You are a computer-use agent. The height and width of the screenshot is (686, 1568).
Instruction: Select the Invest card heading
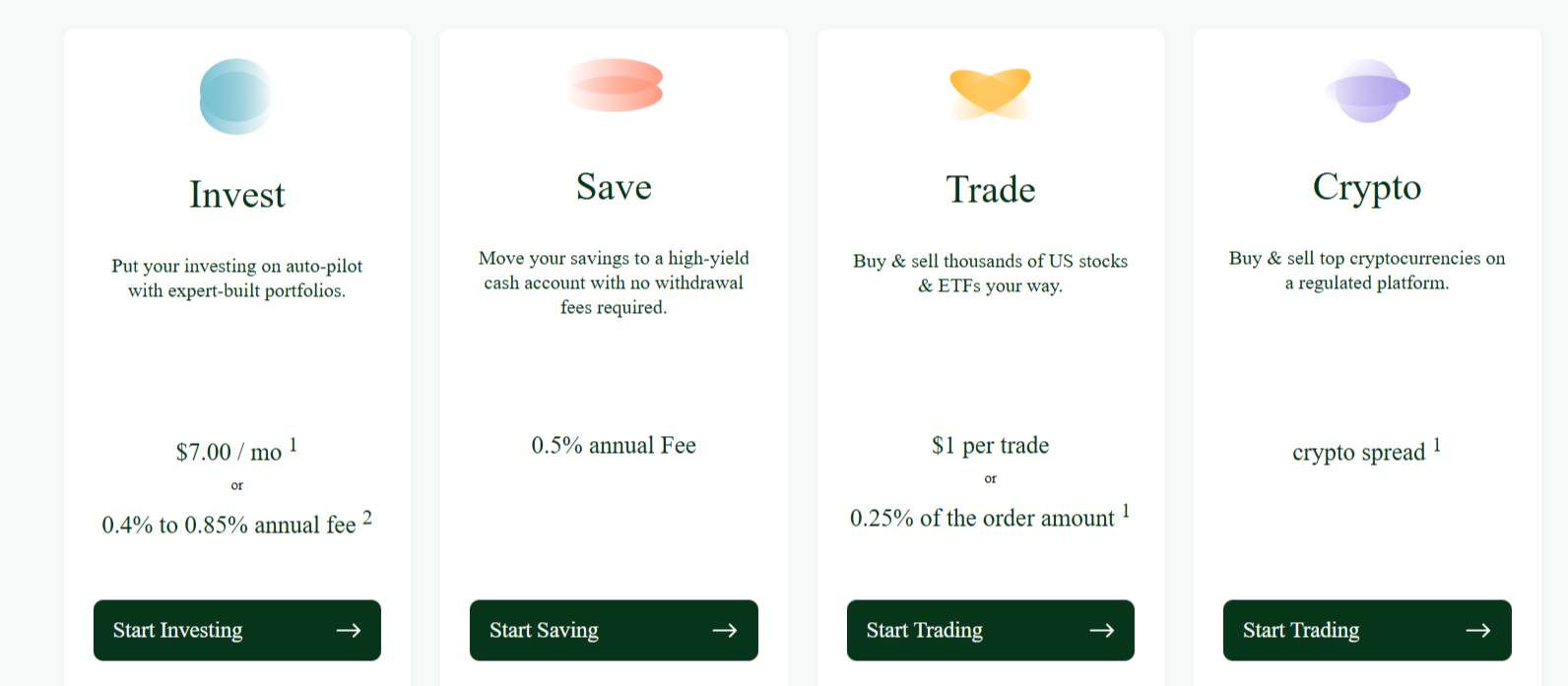tap(237, 195)
